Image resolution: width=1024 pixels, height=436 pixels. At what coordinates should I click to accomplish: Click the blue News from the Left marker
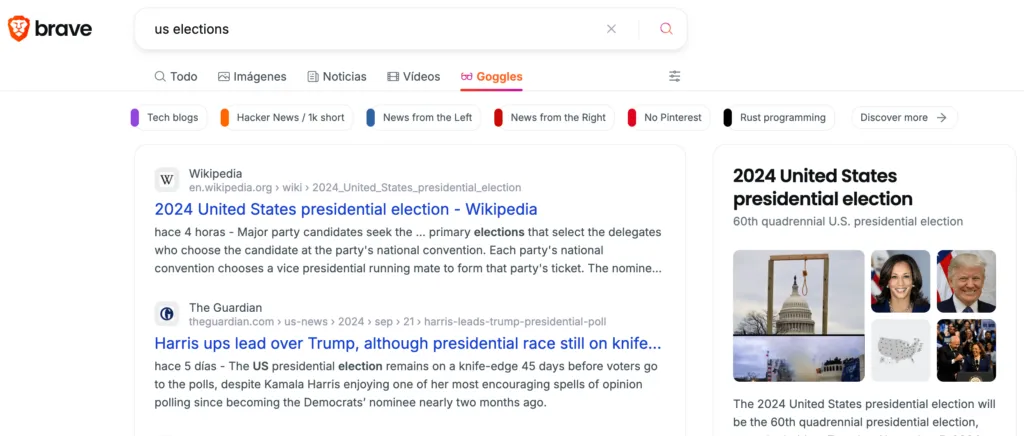click(370, 117)
